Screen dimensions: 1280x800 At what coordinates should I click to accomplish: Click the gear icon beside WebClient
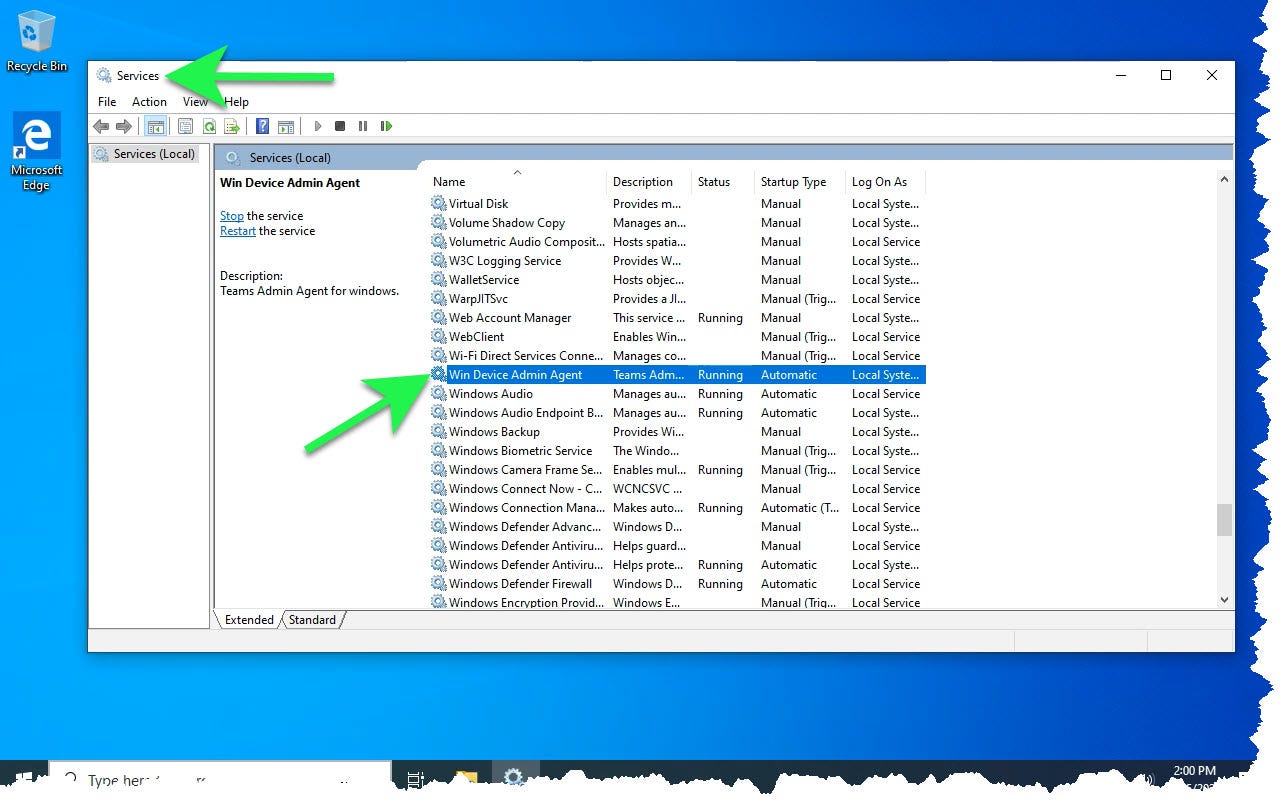(438, 336)
